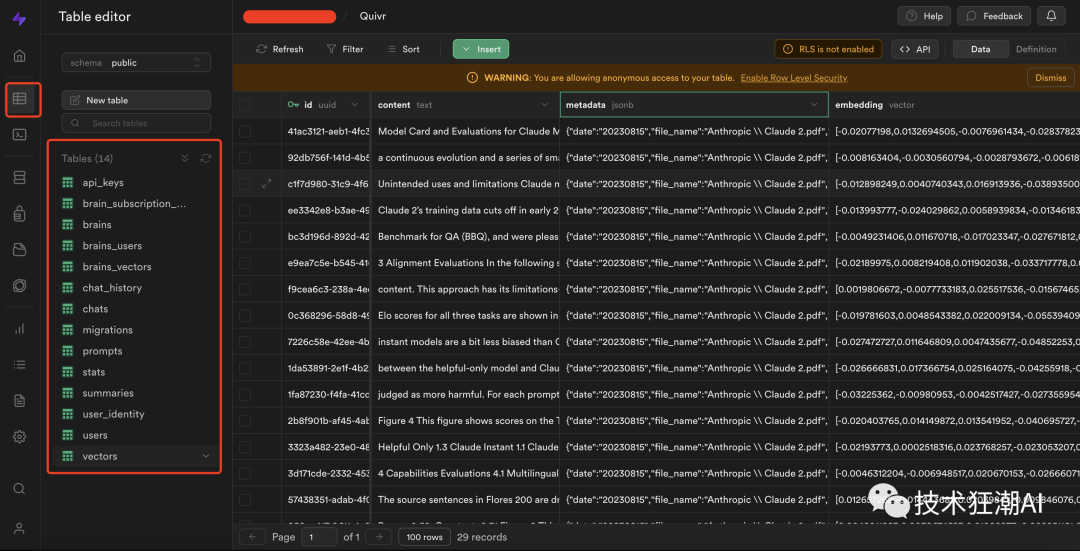Go to next page arrow
Image resolution: width=1080 pixels, height=551 pixels.
379,537
